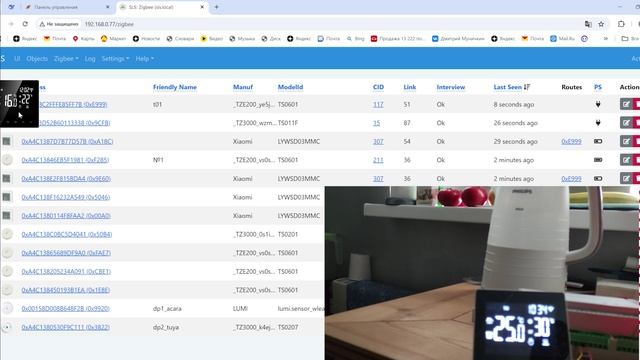Expand the Help navbar dropdown
The width and height of the screenshot is (640, 360).
point(144,59)
